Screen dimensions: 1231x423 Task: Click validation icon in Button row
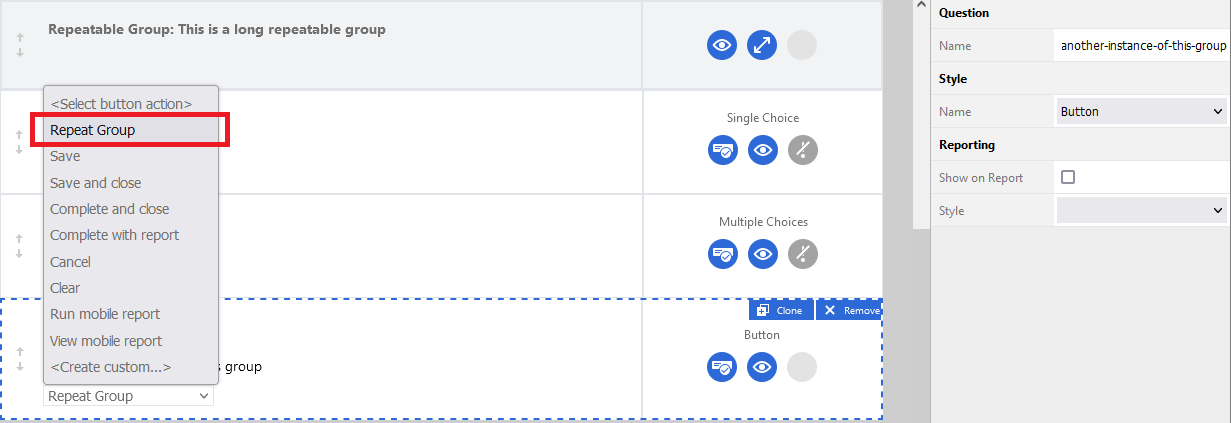723,367
